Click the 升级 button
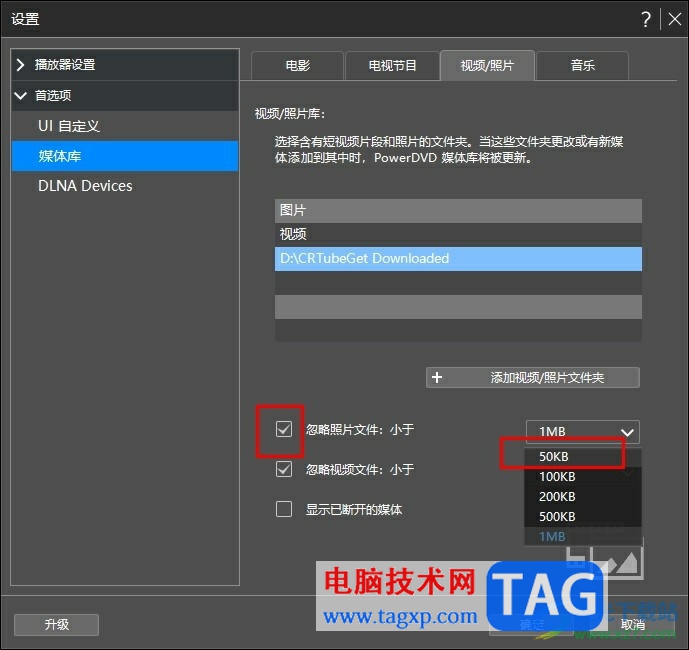Viewport: 689px width, 650px height. 56,625
